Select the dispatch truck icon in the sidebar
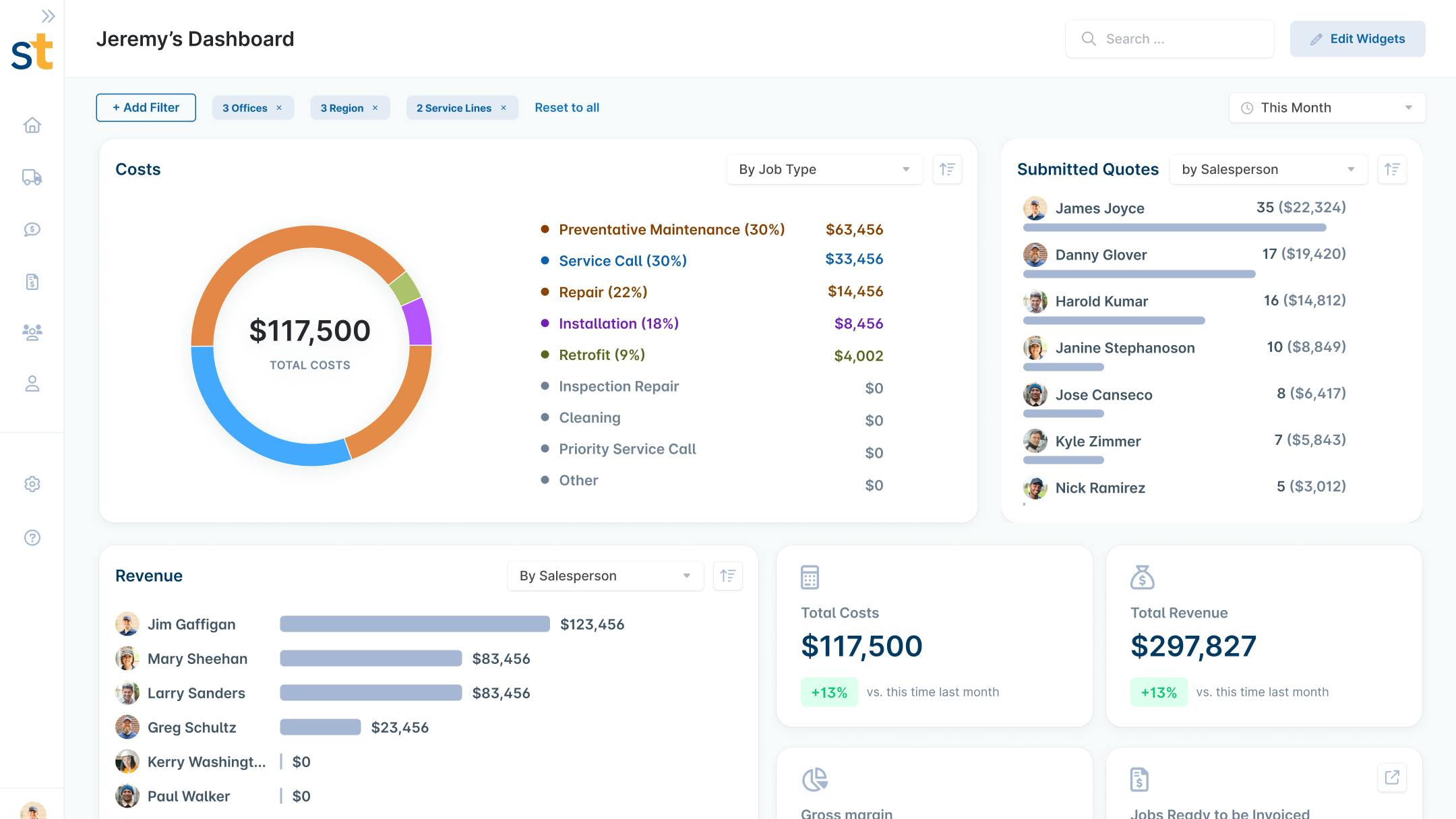The width and height of the screenshot is (1456, 819). (32, 177)
